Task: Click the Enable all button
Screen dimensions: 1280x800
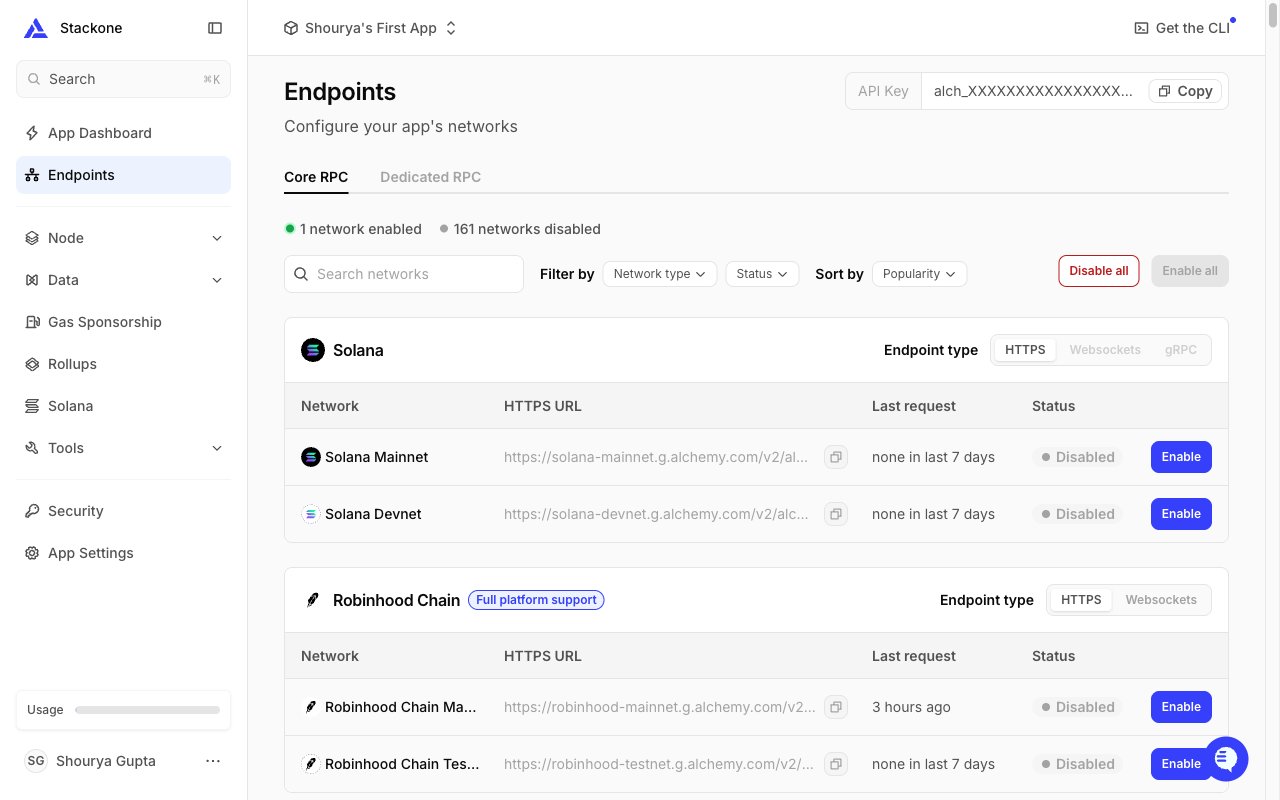Action: click(x=1190, y=271)
